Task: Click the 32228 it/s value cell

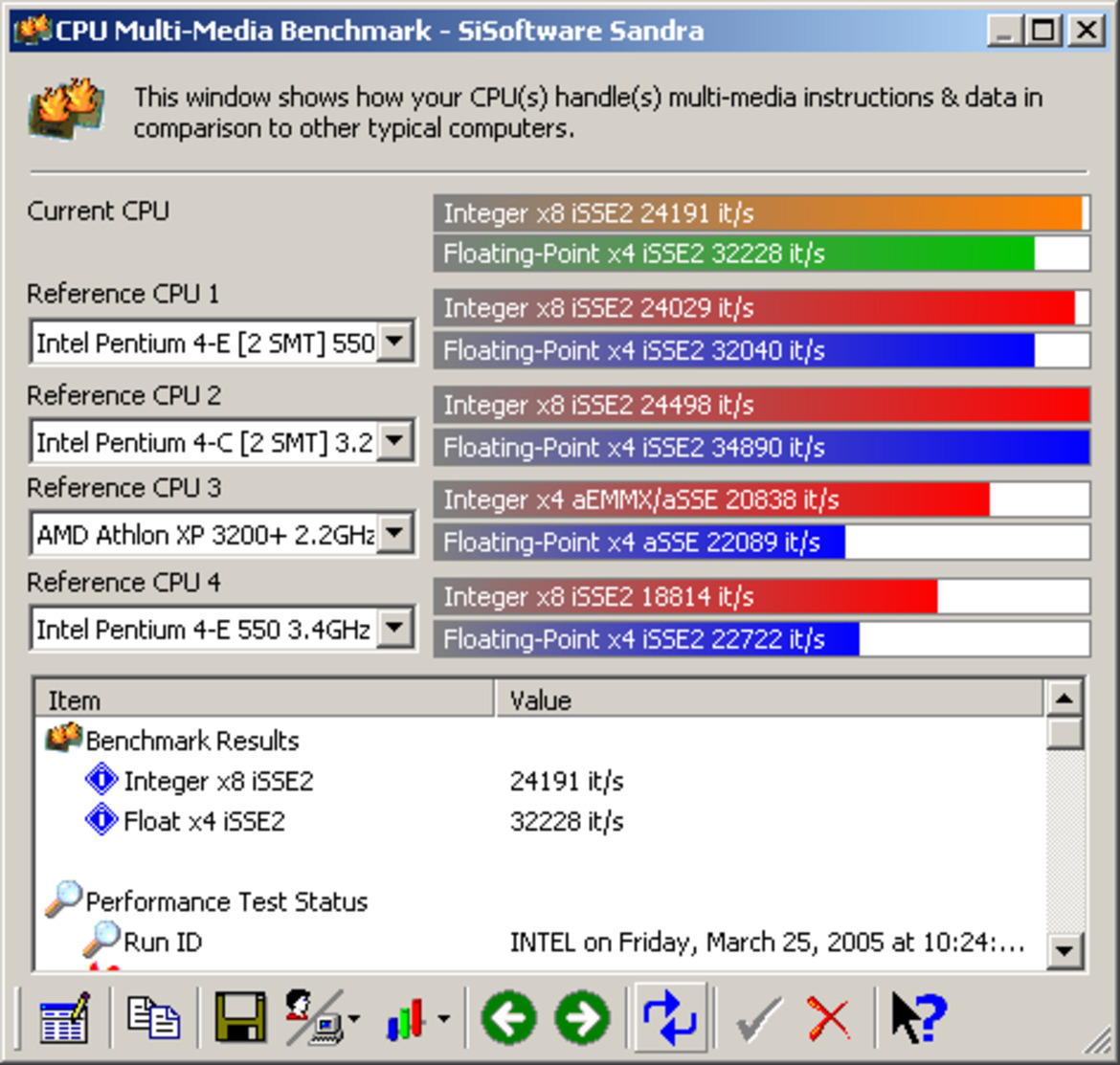Action: point(567,821)
